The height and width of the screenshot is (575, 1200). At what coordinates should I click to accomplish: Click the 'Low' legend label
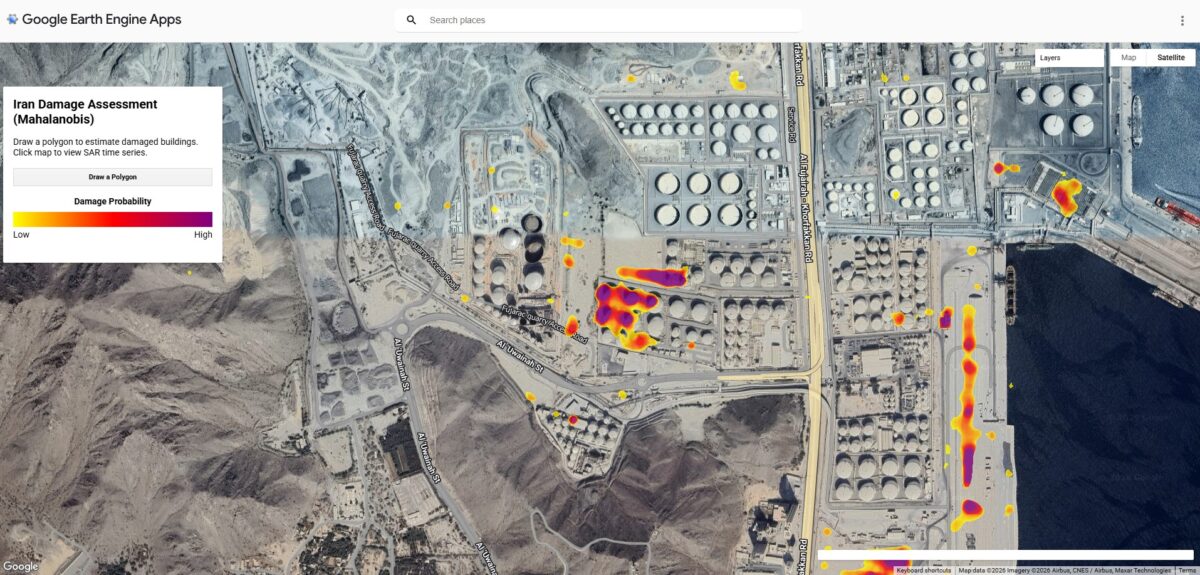[21, 235]
